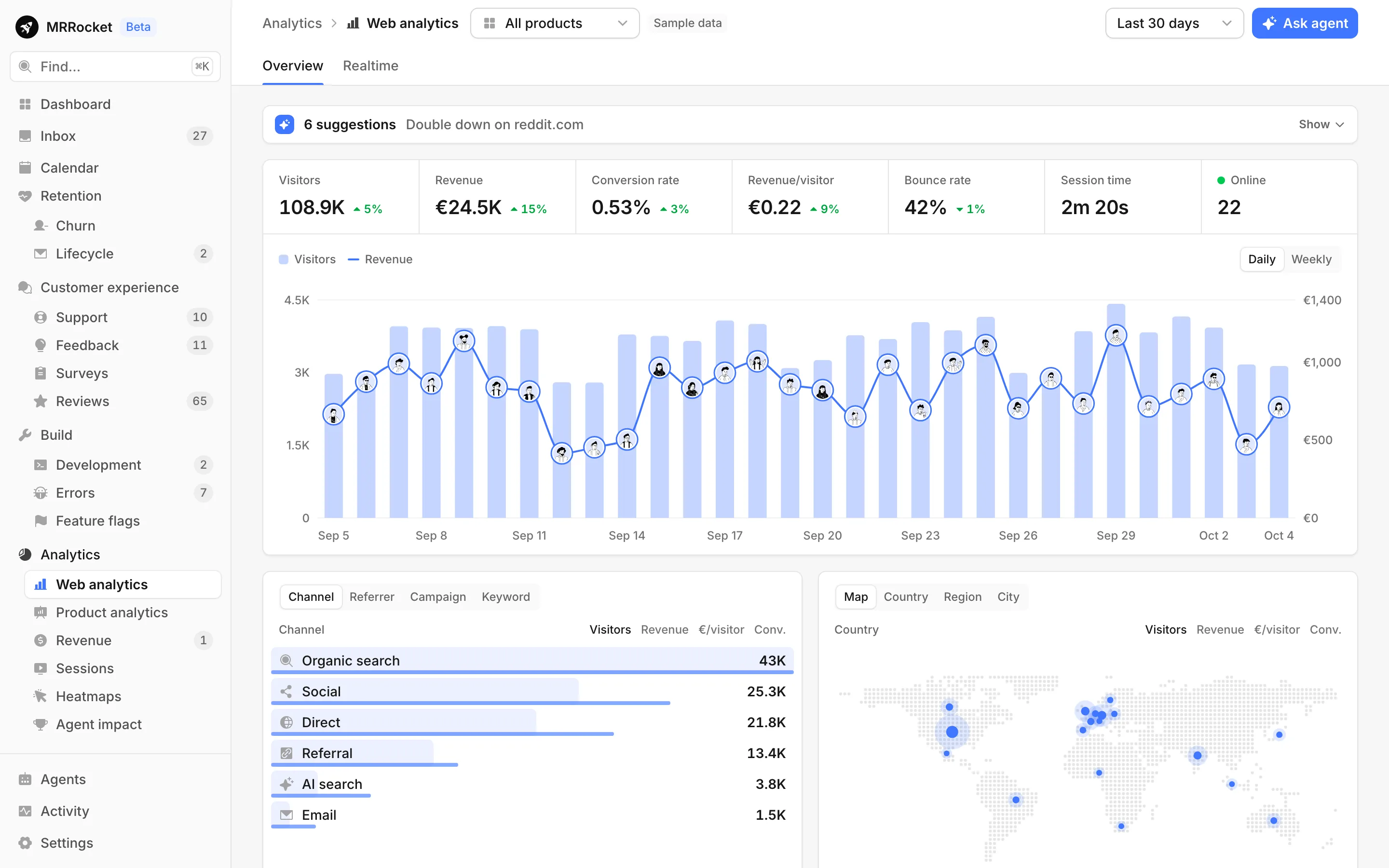Image resolution: width=1389 pixels, height=868 pixels.
Task: Click the Surveys clipboard icon
Action: click(40, 373)
